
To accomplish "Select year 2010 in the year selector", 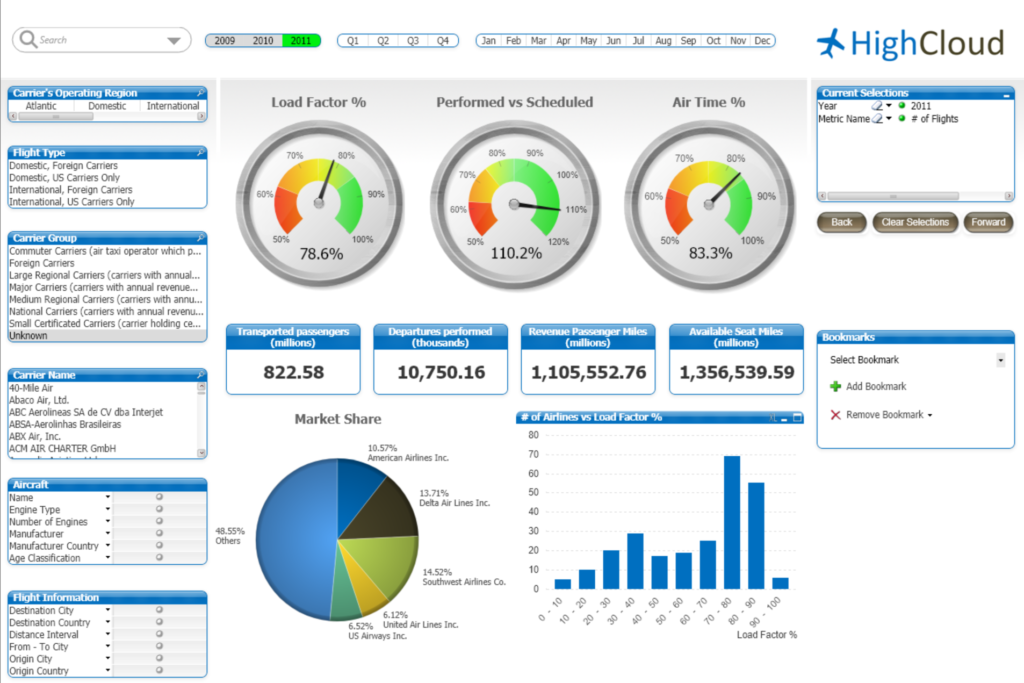I will [263, 40].
